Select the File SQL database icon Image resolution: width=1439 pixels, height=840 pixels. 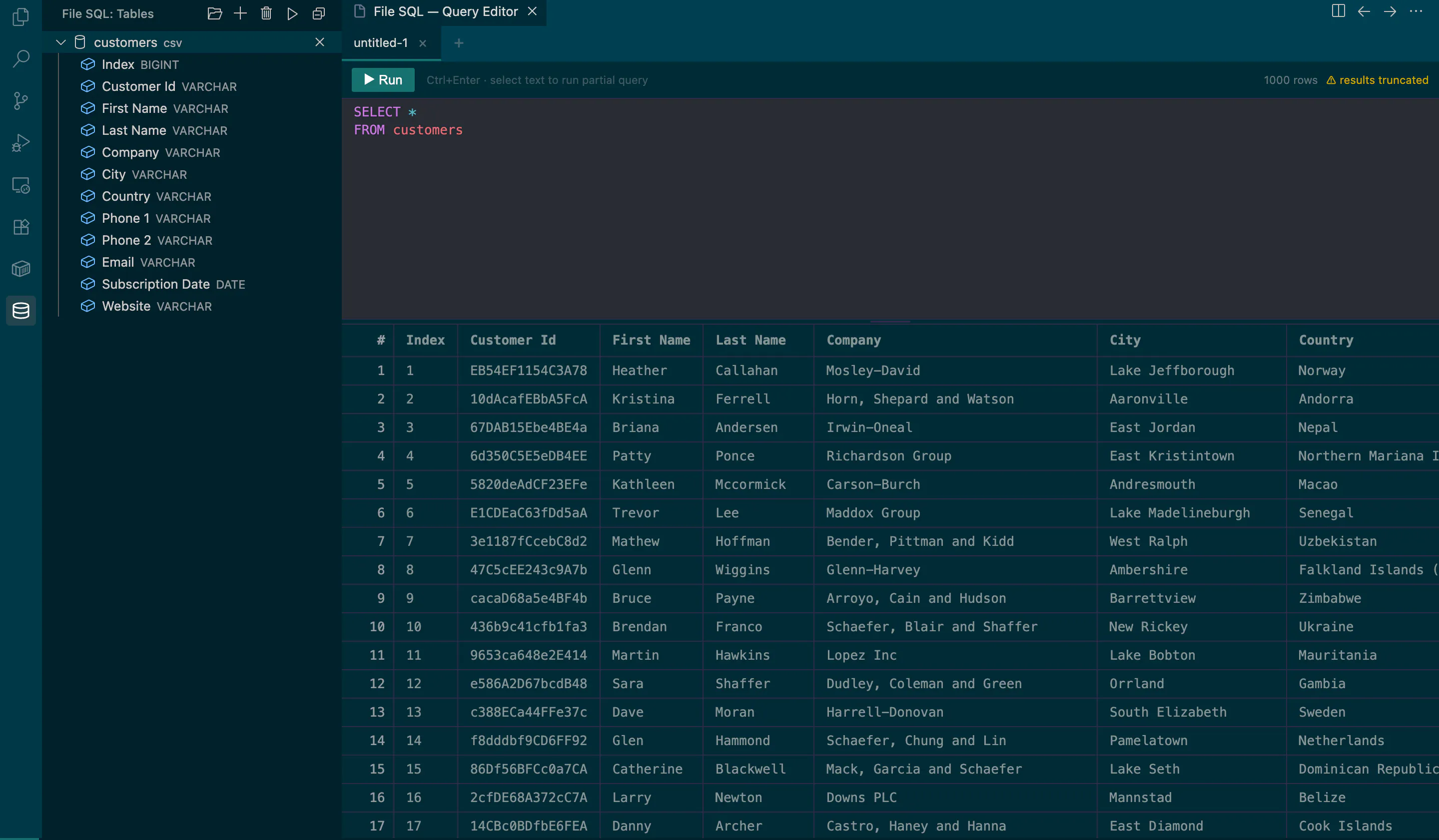pyautogui.click(x=20, y=311)
